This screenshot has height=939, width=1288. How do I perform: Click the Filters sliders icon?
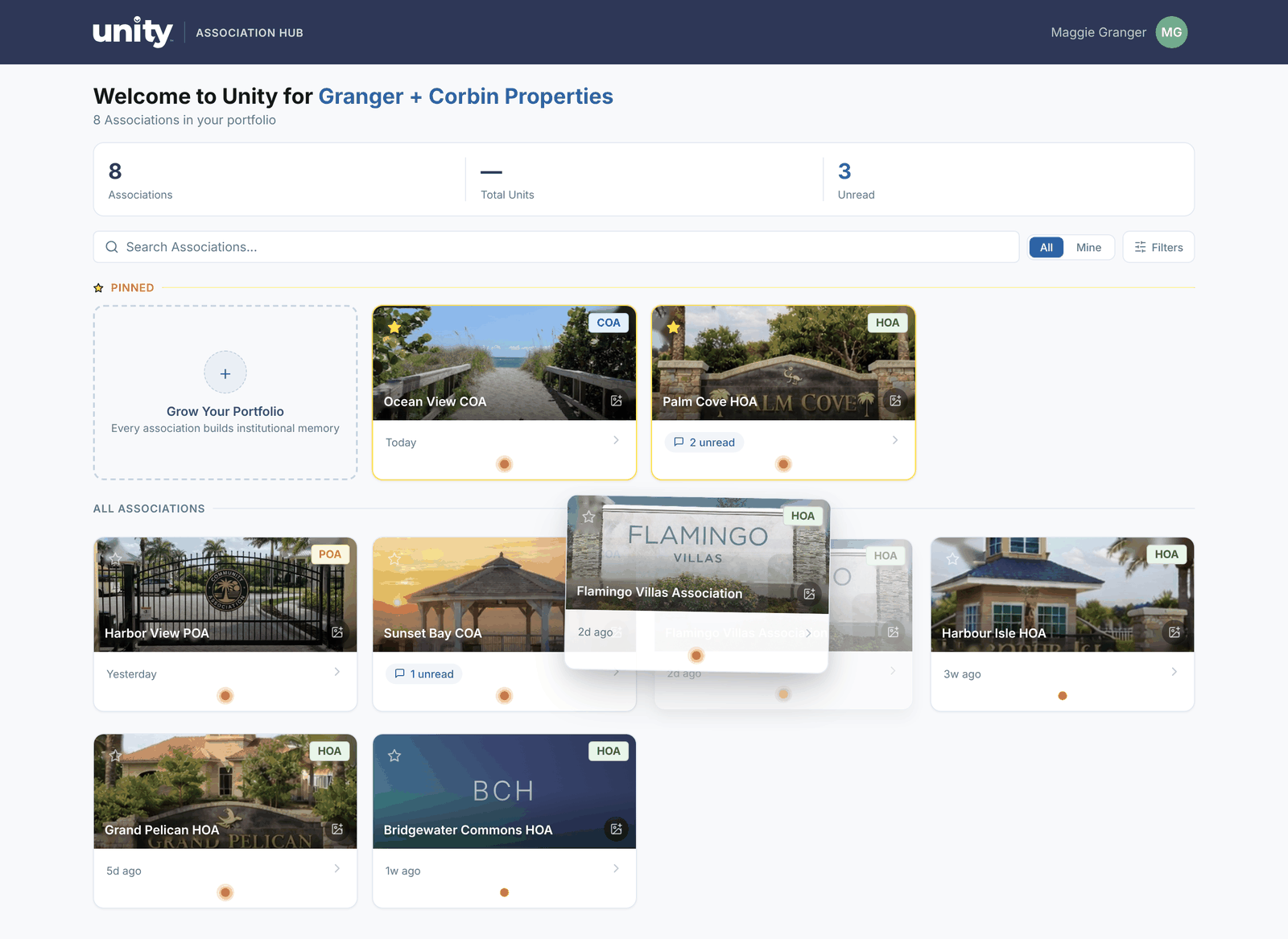click(1140, 247)
